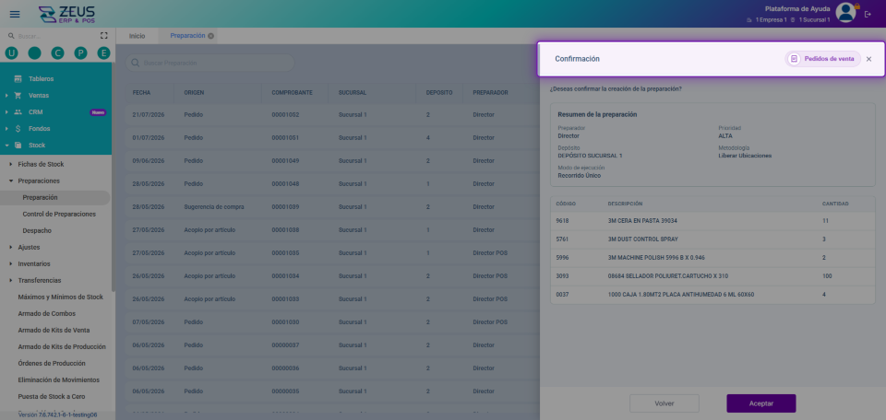Click the Ventas shopping cart icon

[x=18, y=96]
